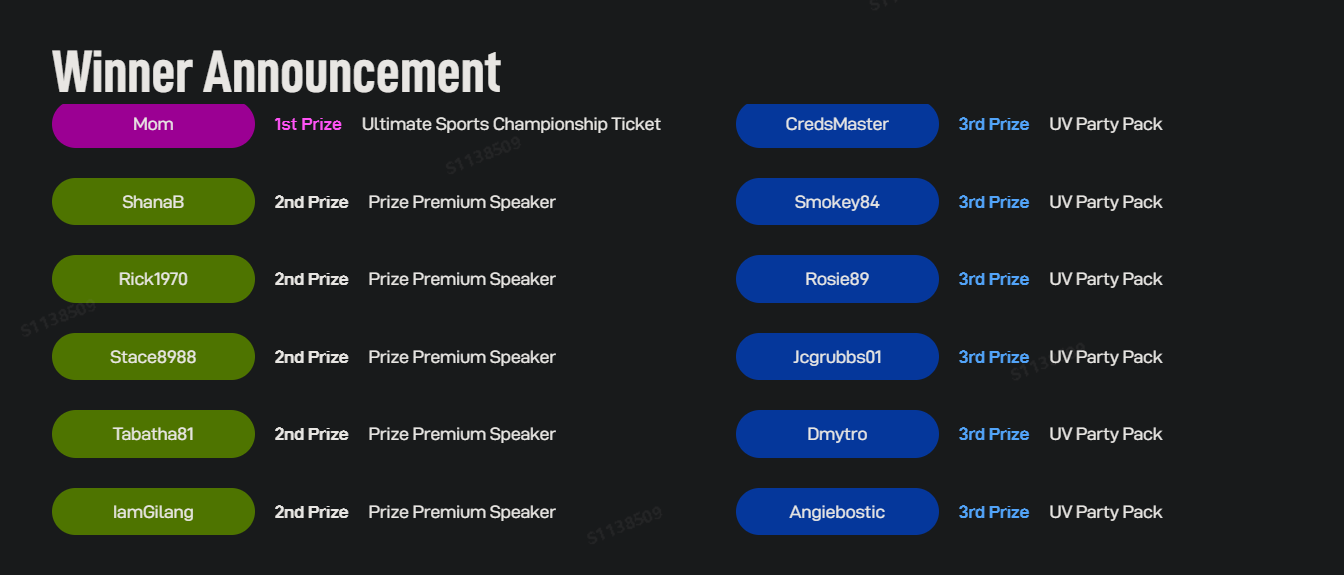
Task: Click 3rd Prize label beside CredsMaster
Action: [x=994, y=125]
